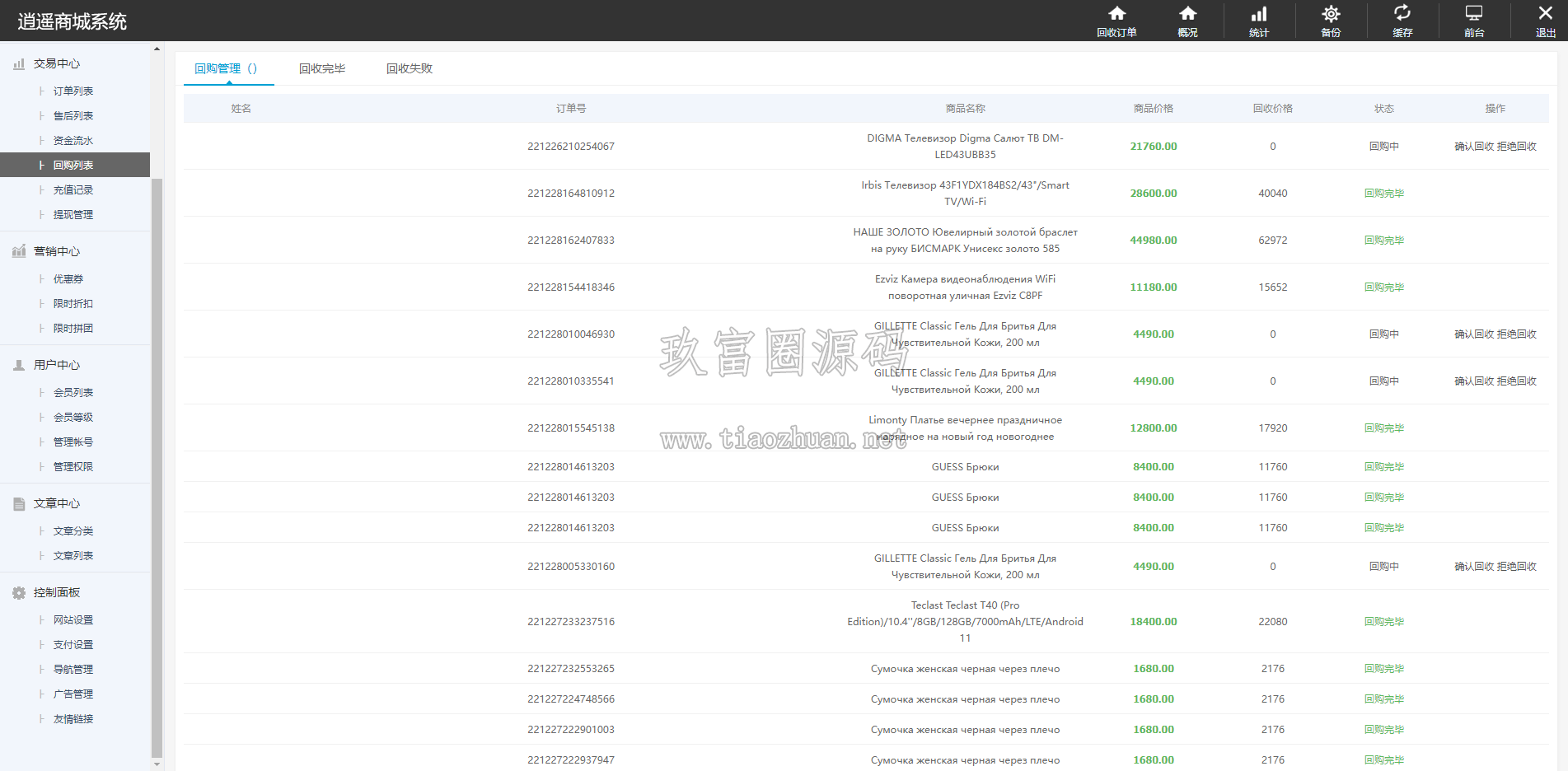Open 会员等级 in the sidebar

(73, 417)
